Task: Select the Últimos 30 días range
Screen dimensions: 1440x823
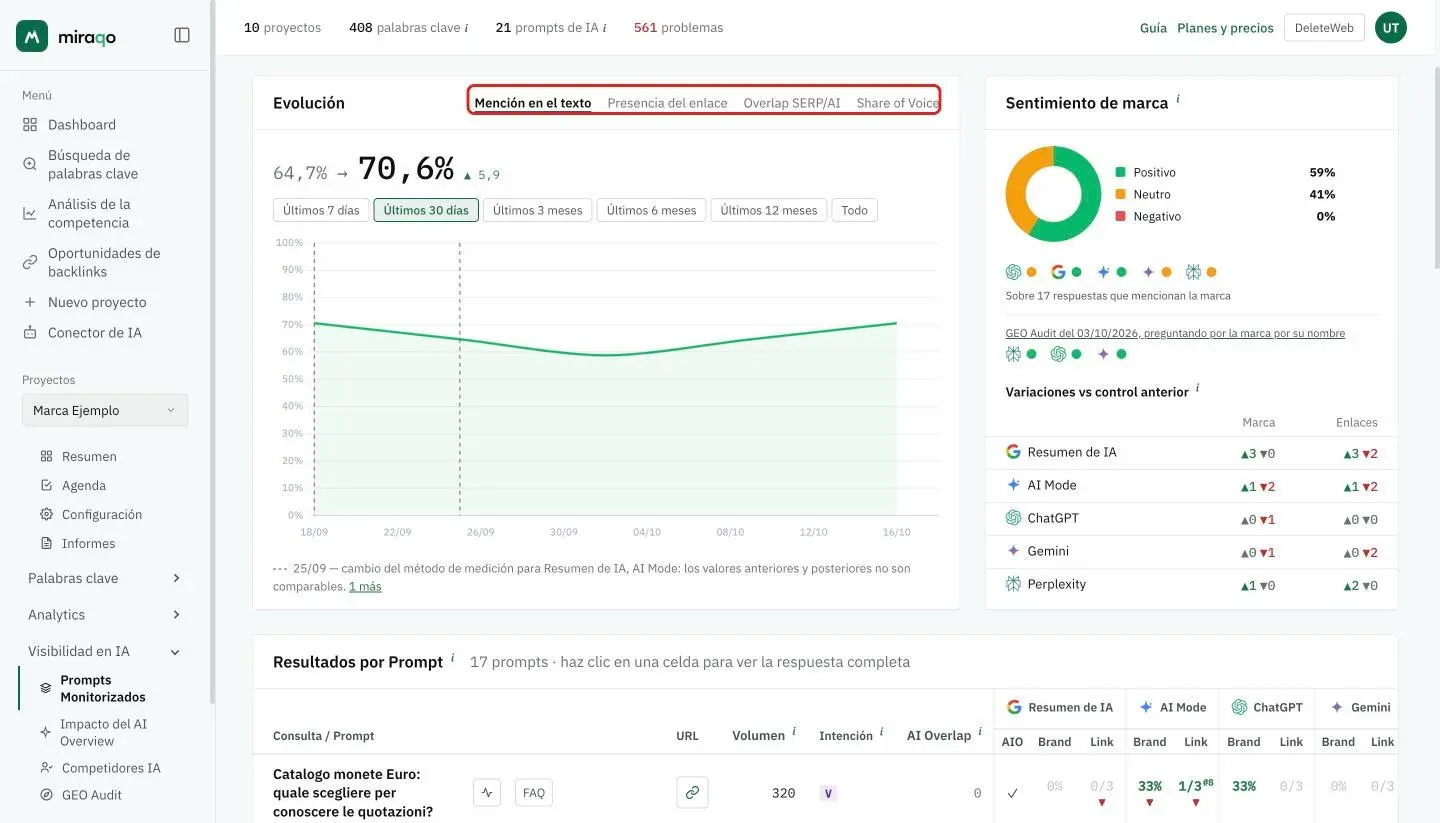Action: click(x=426, y=210)
